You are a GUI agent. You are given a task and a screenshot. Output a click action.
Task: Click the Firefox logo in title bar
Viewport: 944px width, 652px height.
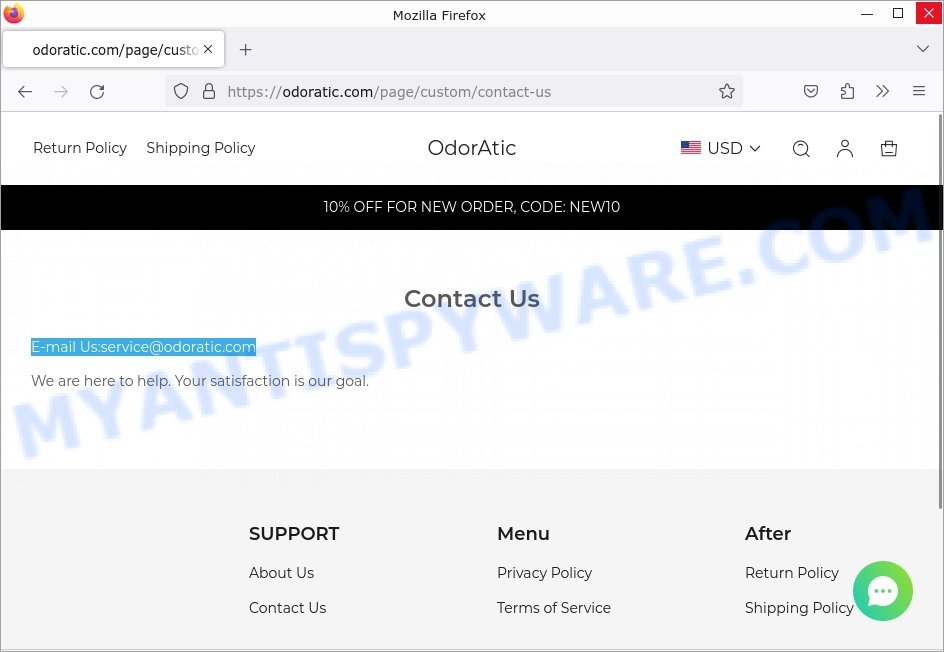point(13,13)
